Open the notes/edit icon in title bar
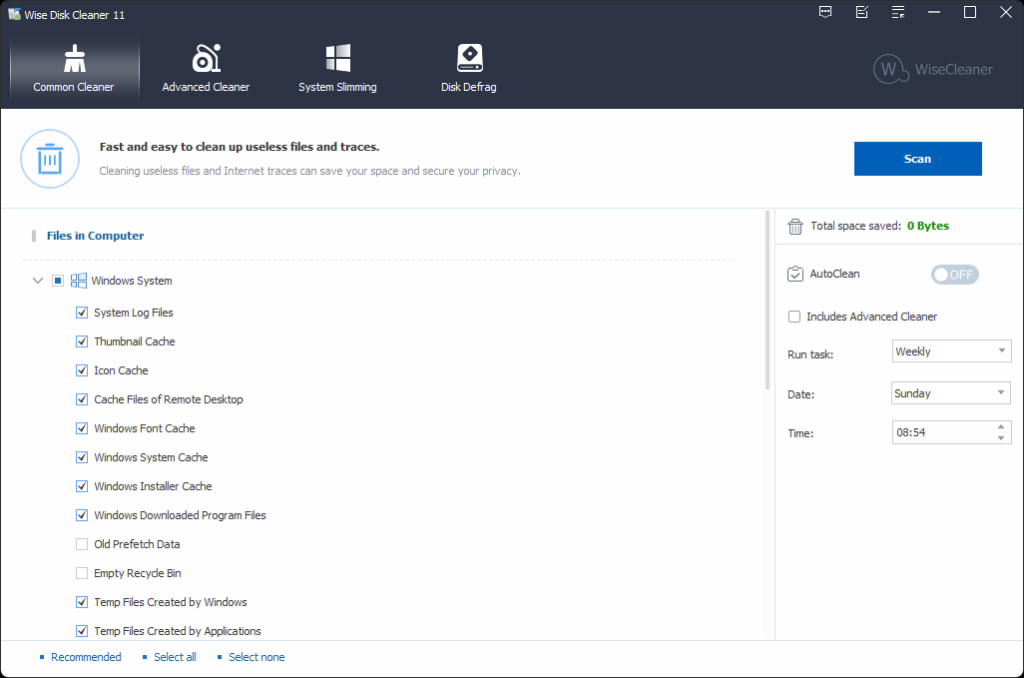The width and height of the screenshot is (1024, 678). 862,12
